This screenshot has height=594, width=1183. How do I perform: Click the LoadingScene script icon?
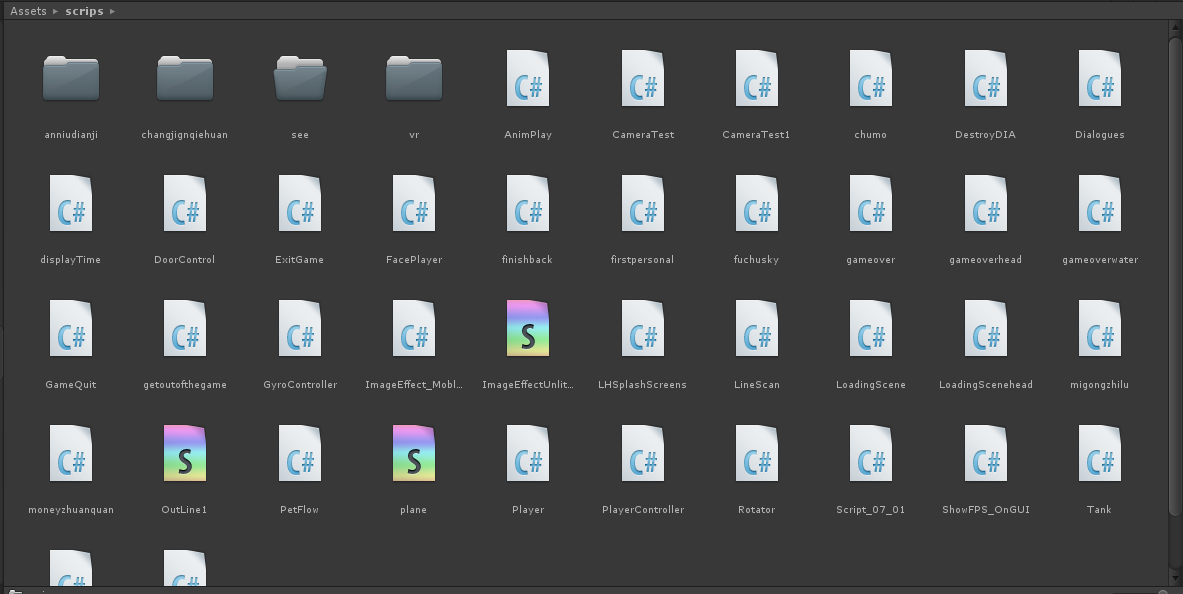point(871,329)
